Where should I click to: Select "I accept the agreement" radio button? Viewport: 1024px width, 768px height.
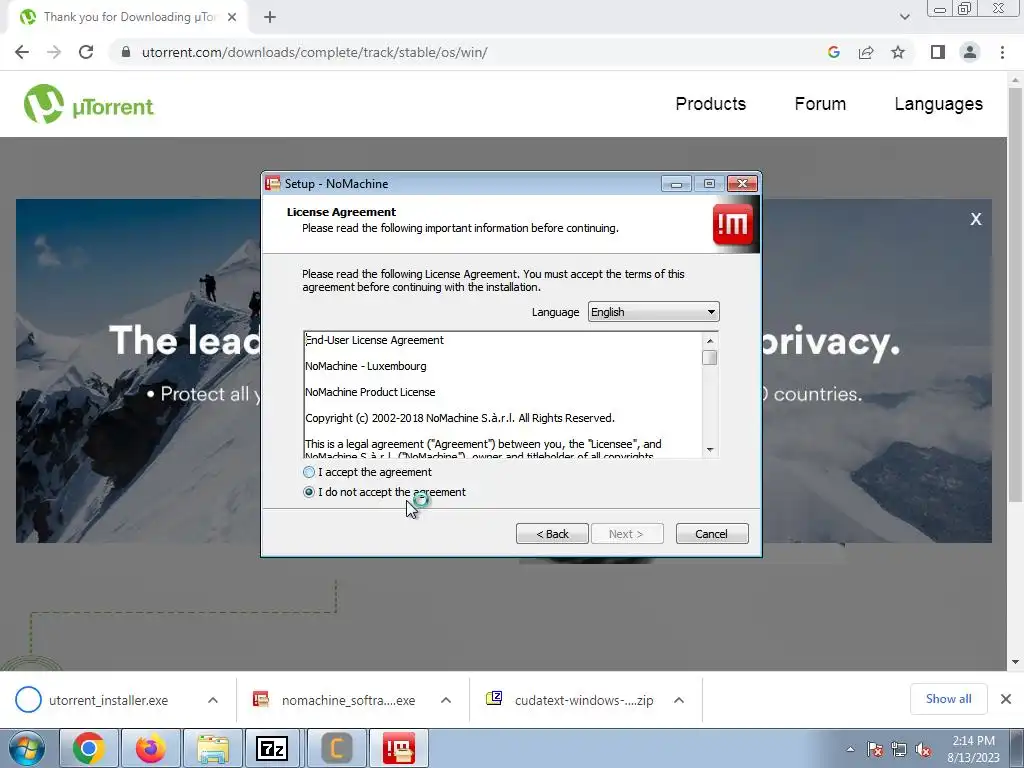309,472
